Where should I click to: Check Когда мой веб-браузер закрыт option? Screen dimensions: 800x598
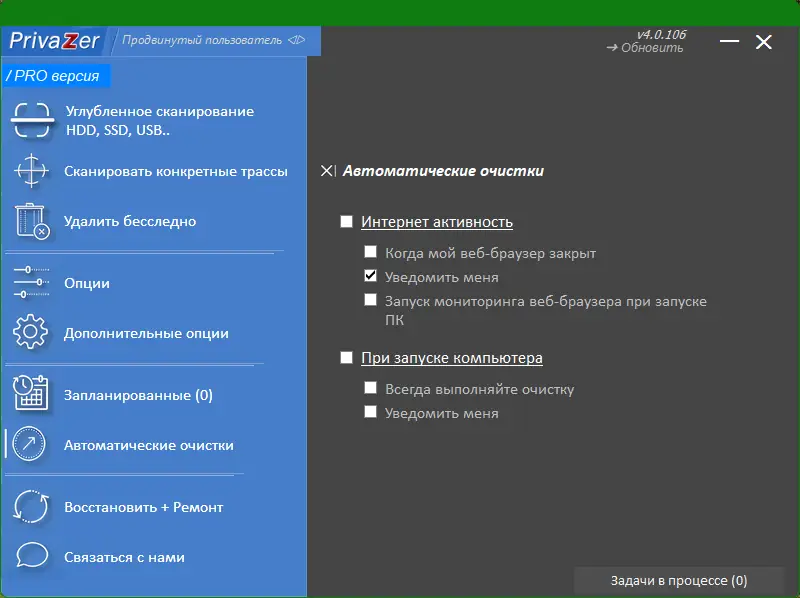371,252
